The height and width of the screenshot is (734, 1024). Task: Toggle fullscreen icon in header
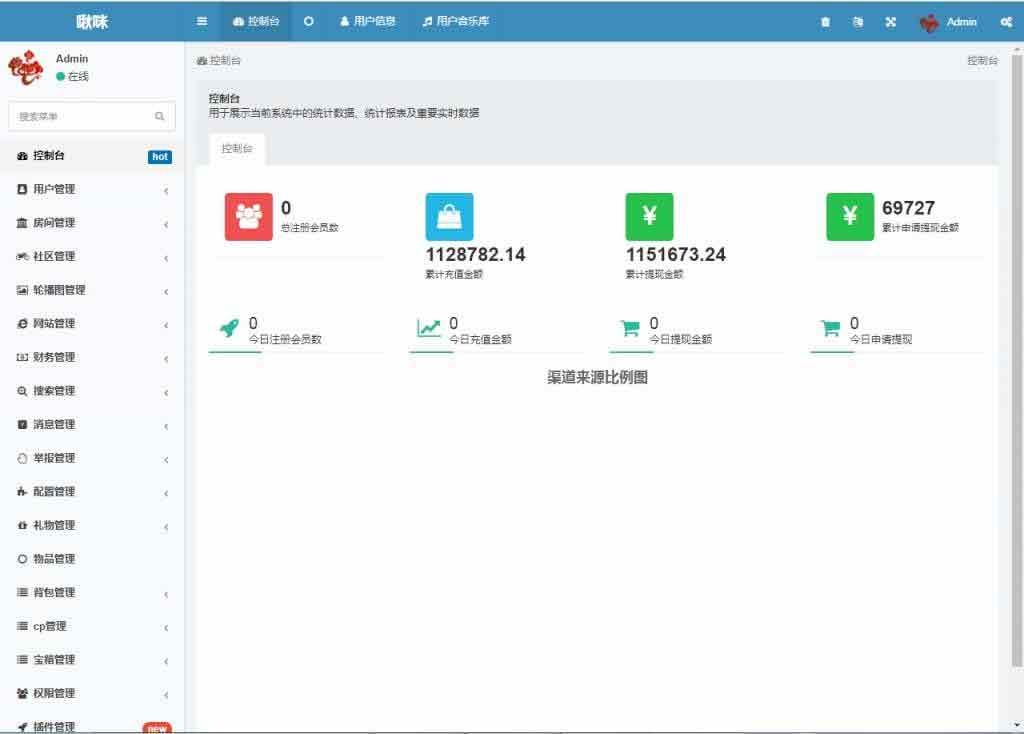click(891, 22)
